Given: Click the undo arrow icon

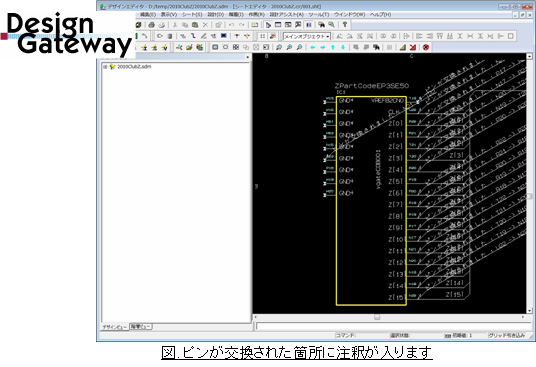Looking at the screenshot, I should [x=231, y=25].
